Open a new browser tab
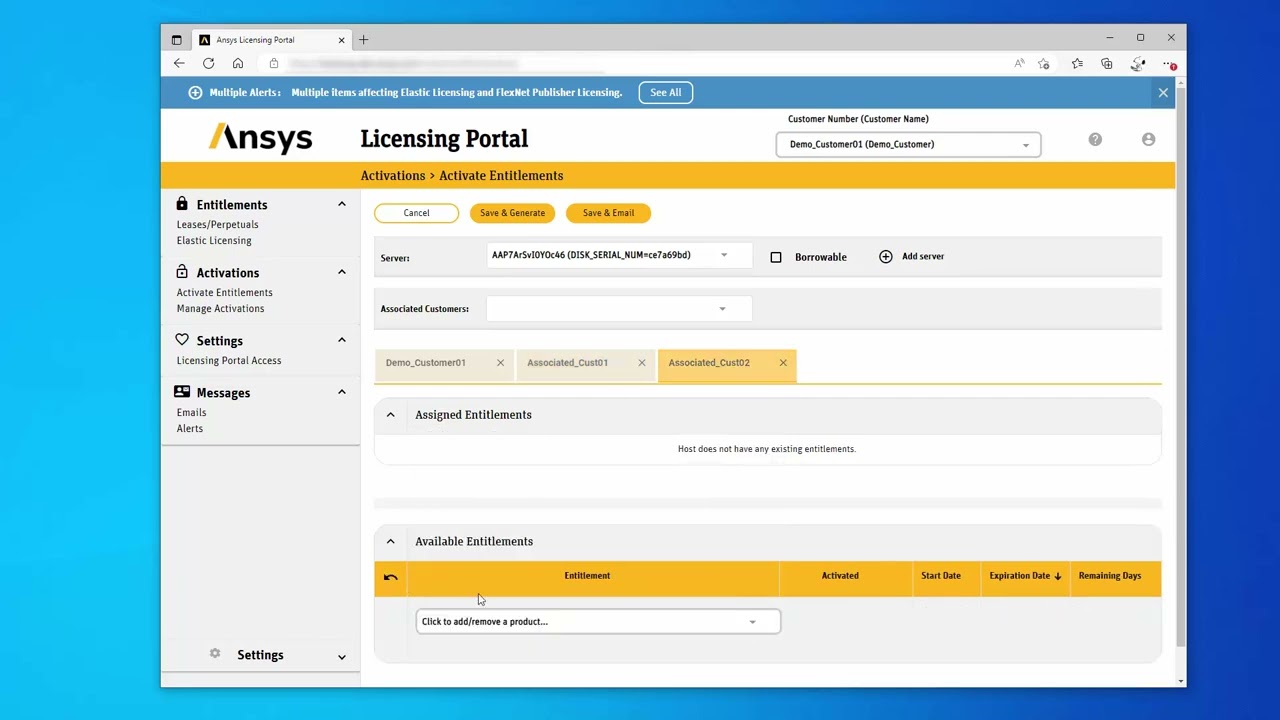The image size is (1280, 720). pyautogui.click(x=363, y=40)
